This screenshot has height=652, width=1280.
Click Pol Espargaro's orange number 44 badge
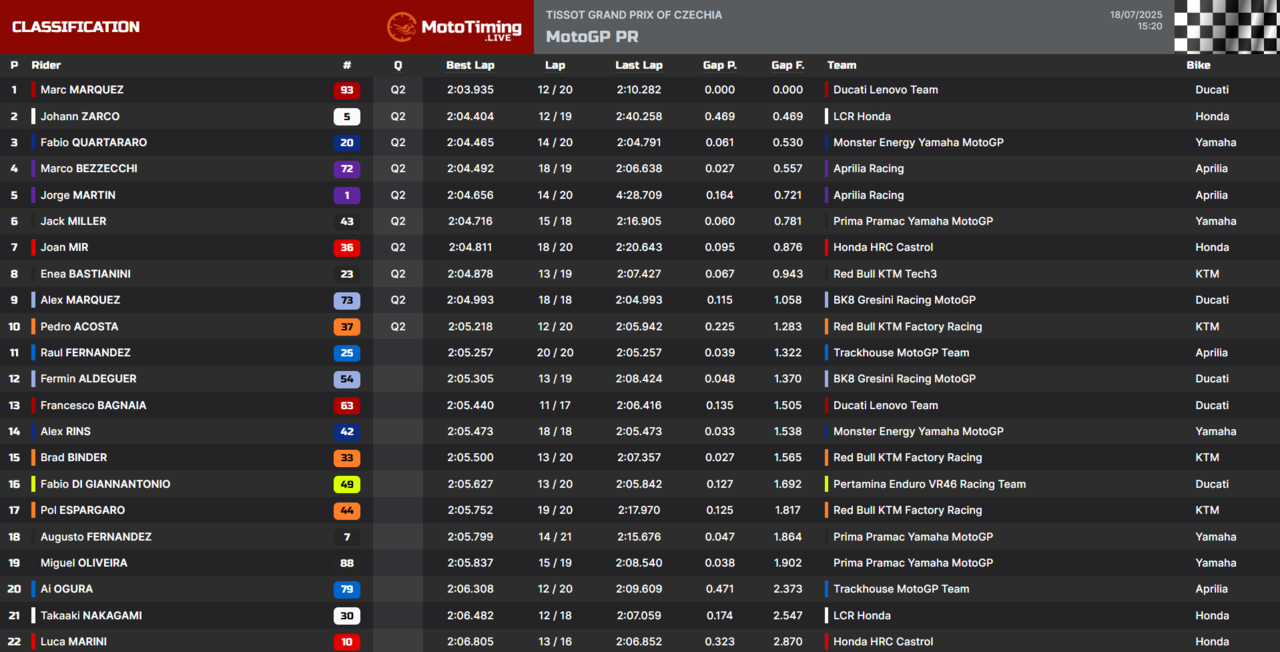(x=347, y=511)
